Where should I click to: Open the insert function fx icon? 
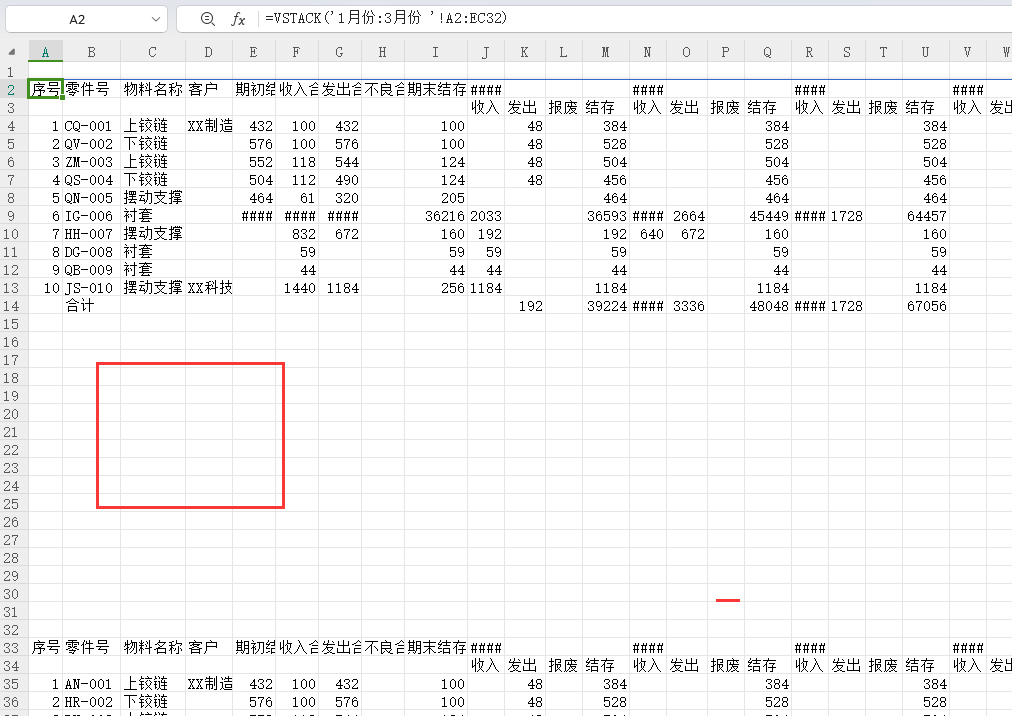click(x=238, y=19)
